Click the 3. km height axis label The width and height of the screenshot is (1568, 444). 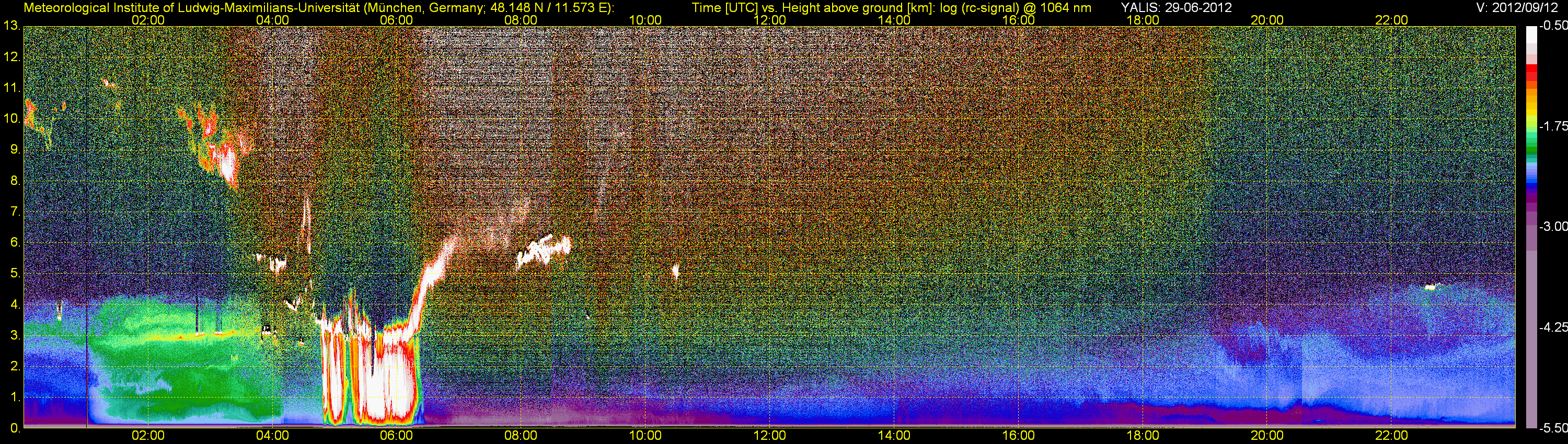click(x=15, y=336)
